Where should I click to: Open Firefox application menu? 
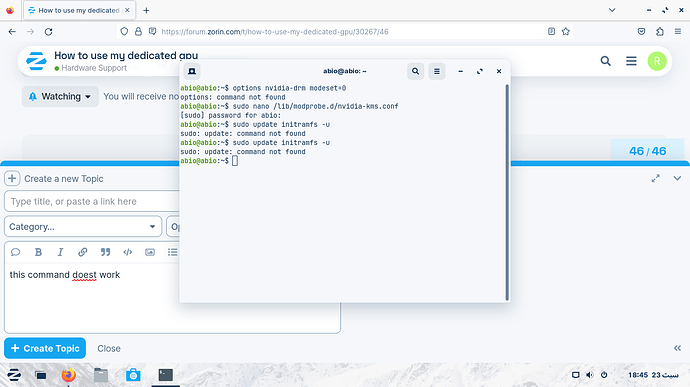[678, 31]
